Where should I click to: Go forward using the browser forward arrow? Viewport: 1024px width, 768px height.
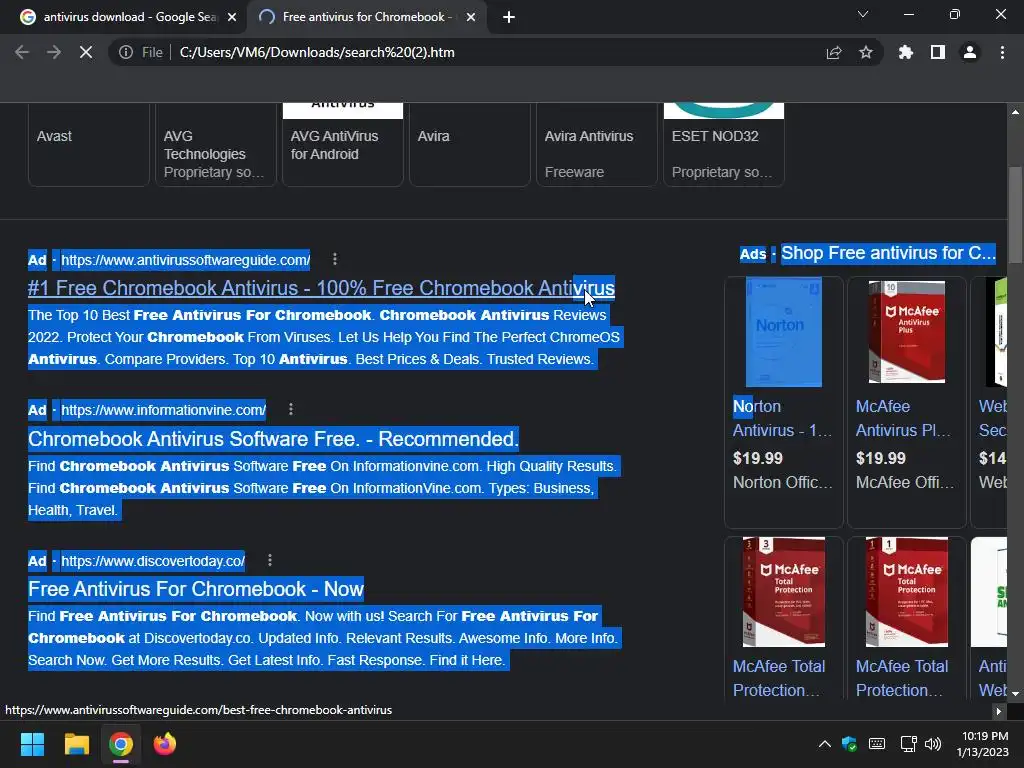tap(54, 52)
